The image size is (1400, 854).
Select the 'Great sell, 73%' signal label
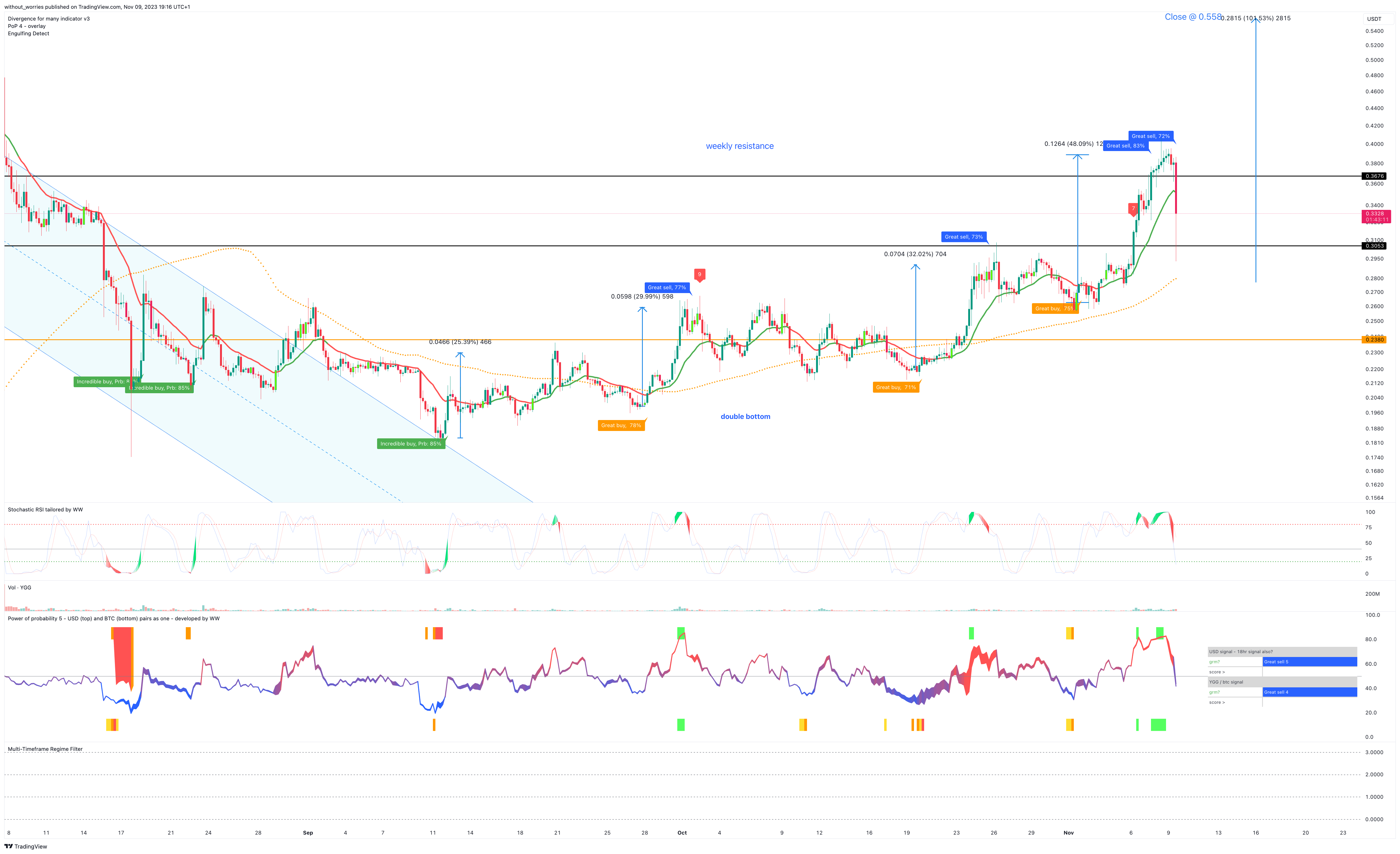[x=964, y=237]
